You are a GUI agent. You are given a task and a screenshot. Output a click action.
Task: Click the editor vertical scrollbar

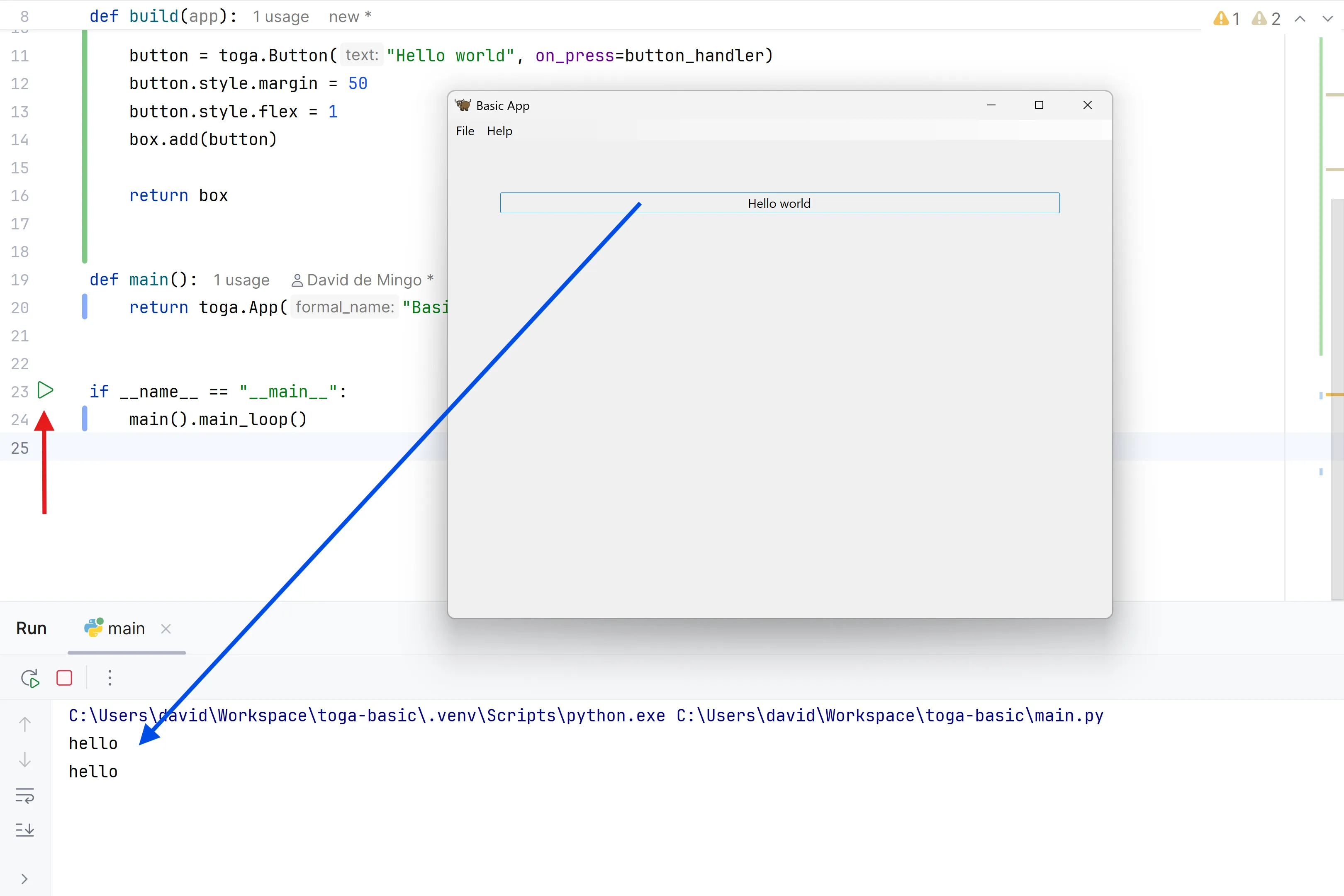tap(1337, 400)
